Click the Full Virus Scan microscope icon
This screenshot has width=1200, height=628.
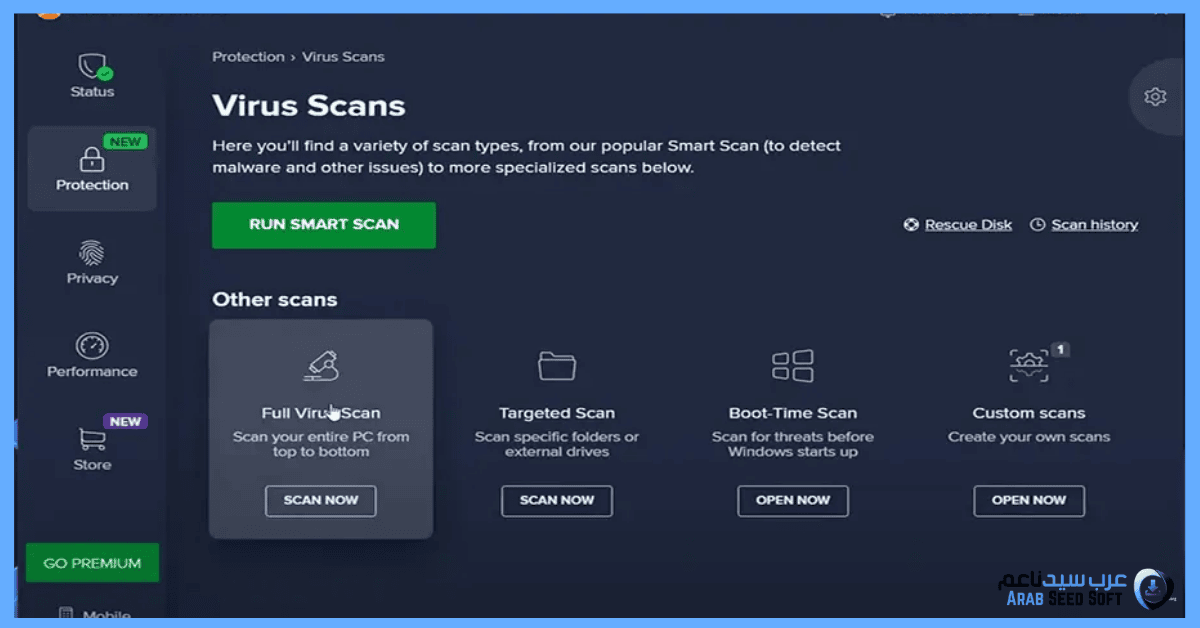pos(321,366)
